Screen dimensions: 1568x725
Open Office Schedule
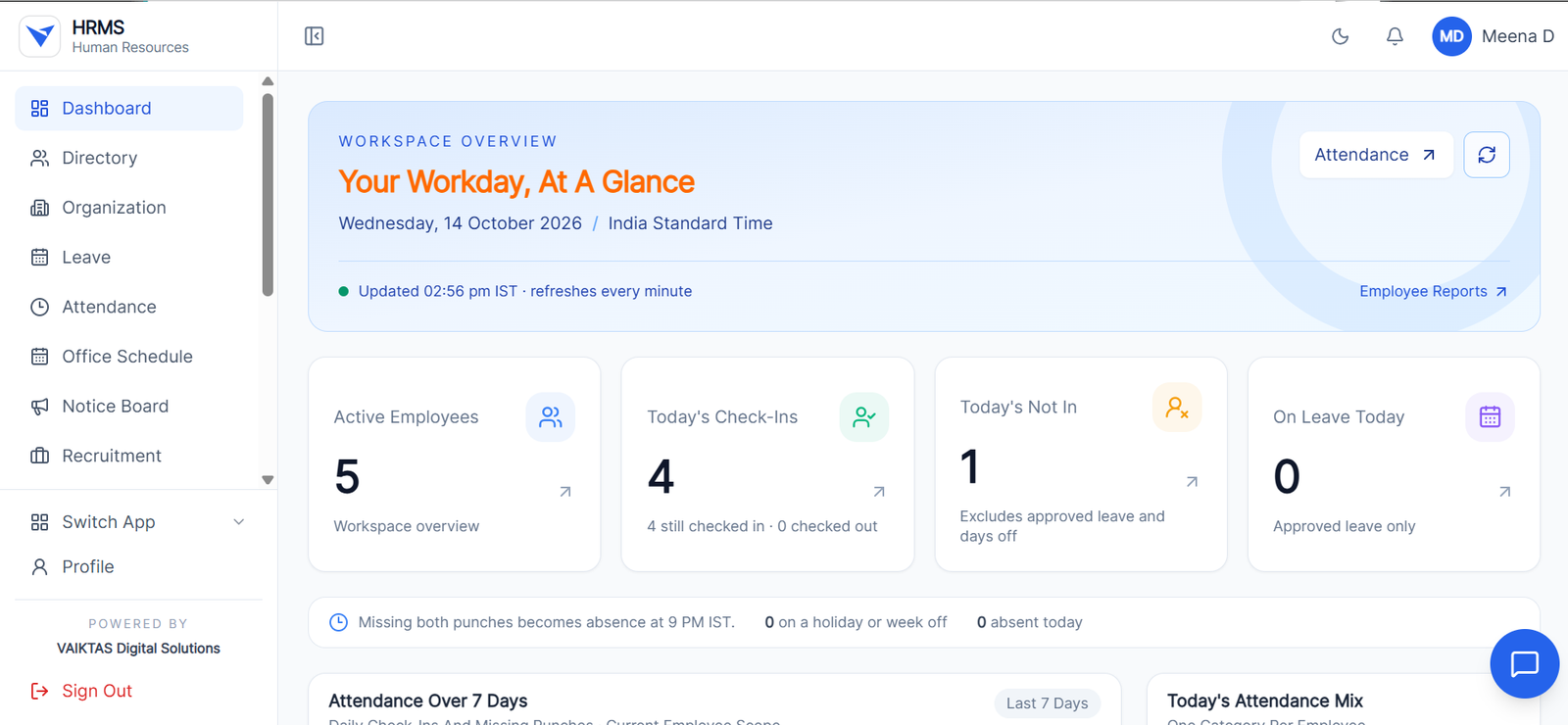tap(129, 357)
